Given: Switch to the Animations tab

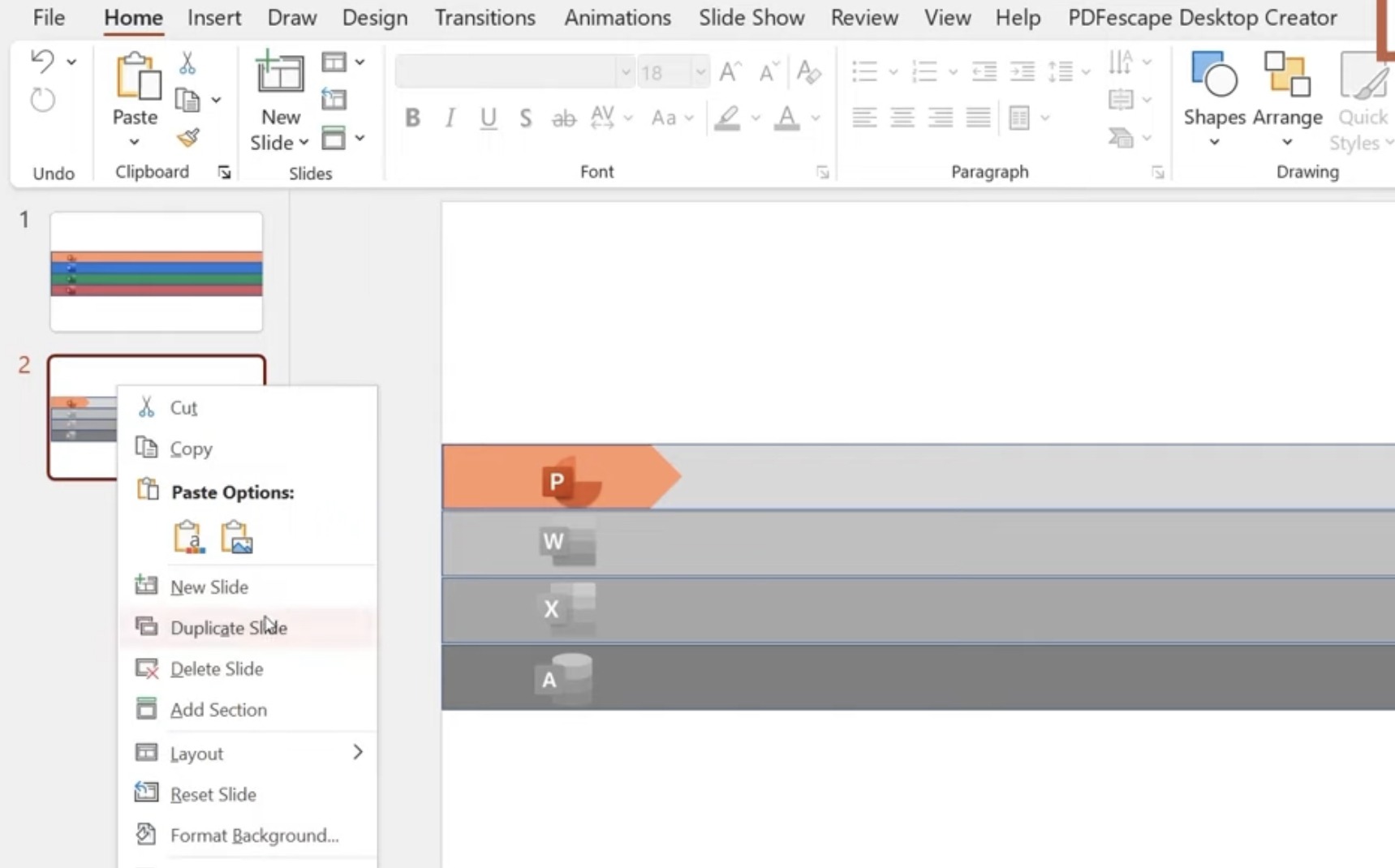Looking at the screenshot, I should point(618,18).
